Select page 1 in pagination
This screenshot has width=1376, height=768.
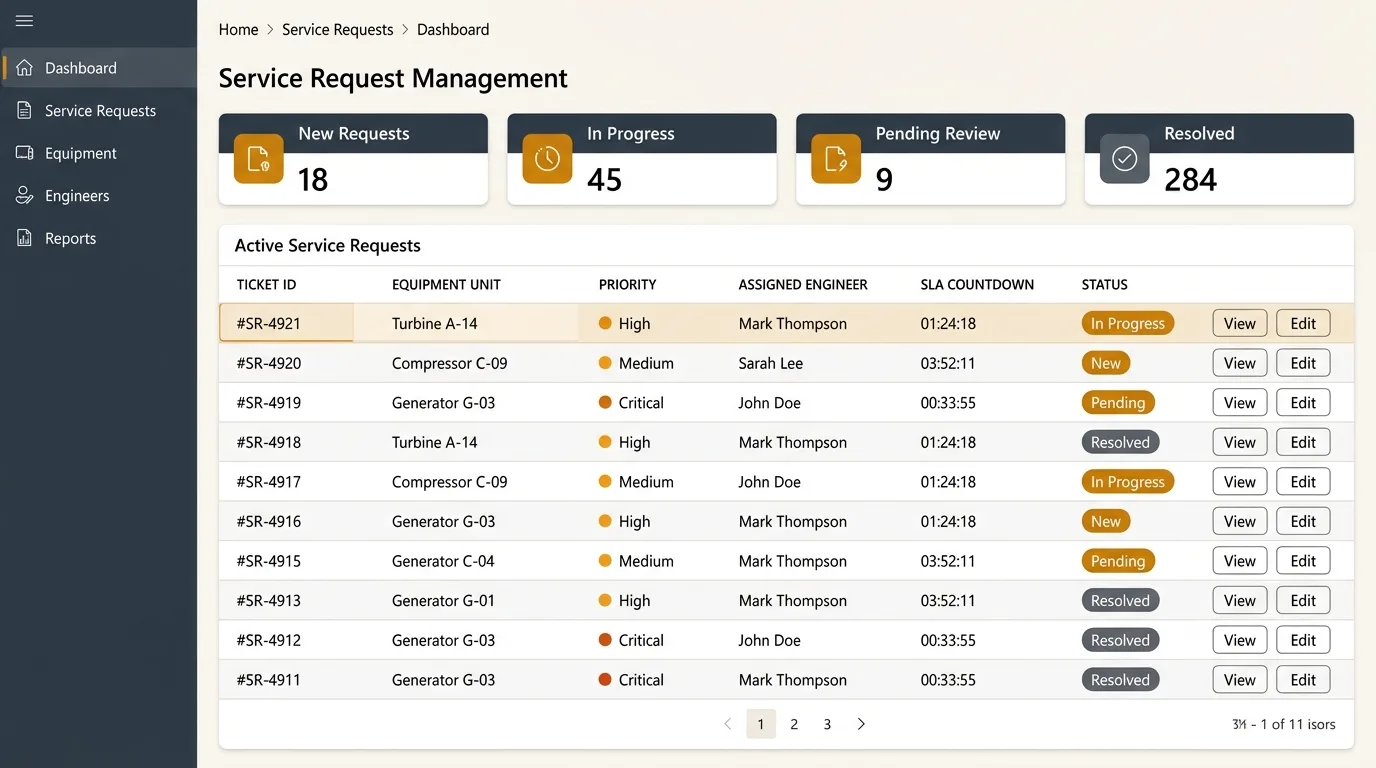[761, 724]
